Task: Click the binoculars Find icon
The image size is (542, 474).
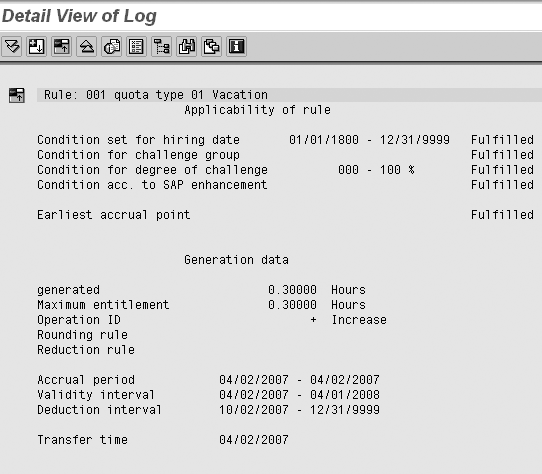Action: [186, 46]
